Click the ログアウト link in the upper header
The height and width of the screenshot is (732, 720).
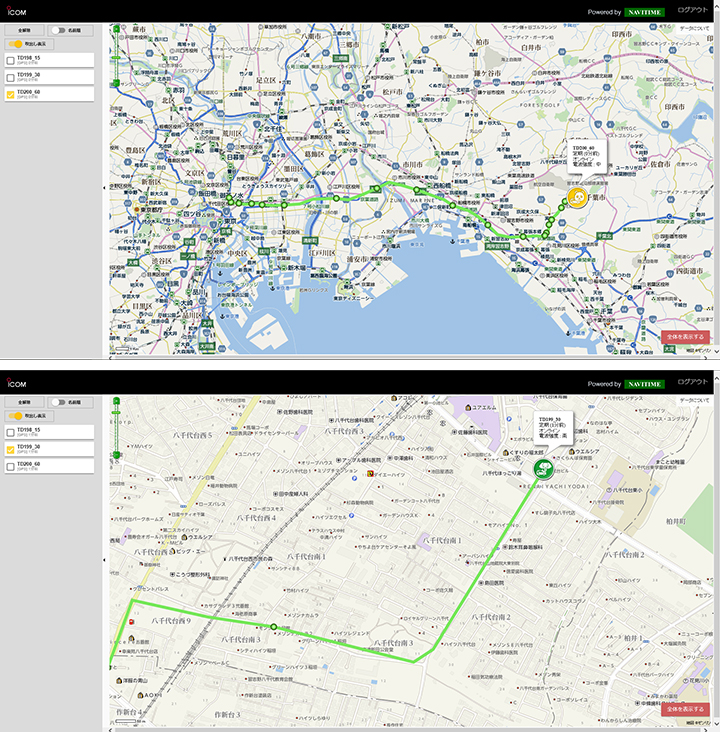692,9
